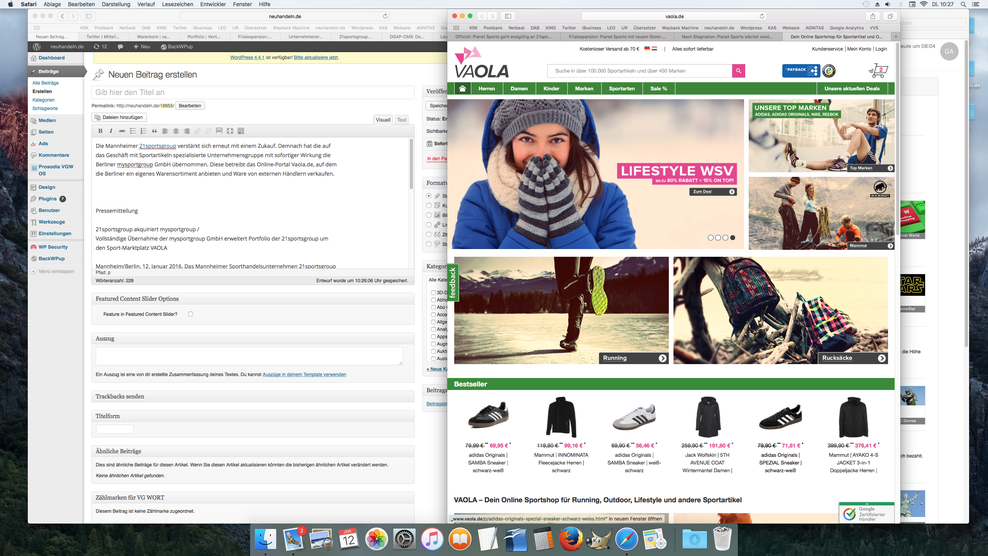Open the Sportarten menu on Vaola
The image size is (988, 556).
click(x=622, y=88)
